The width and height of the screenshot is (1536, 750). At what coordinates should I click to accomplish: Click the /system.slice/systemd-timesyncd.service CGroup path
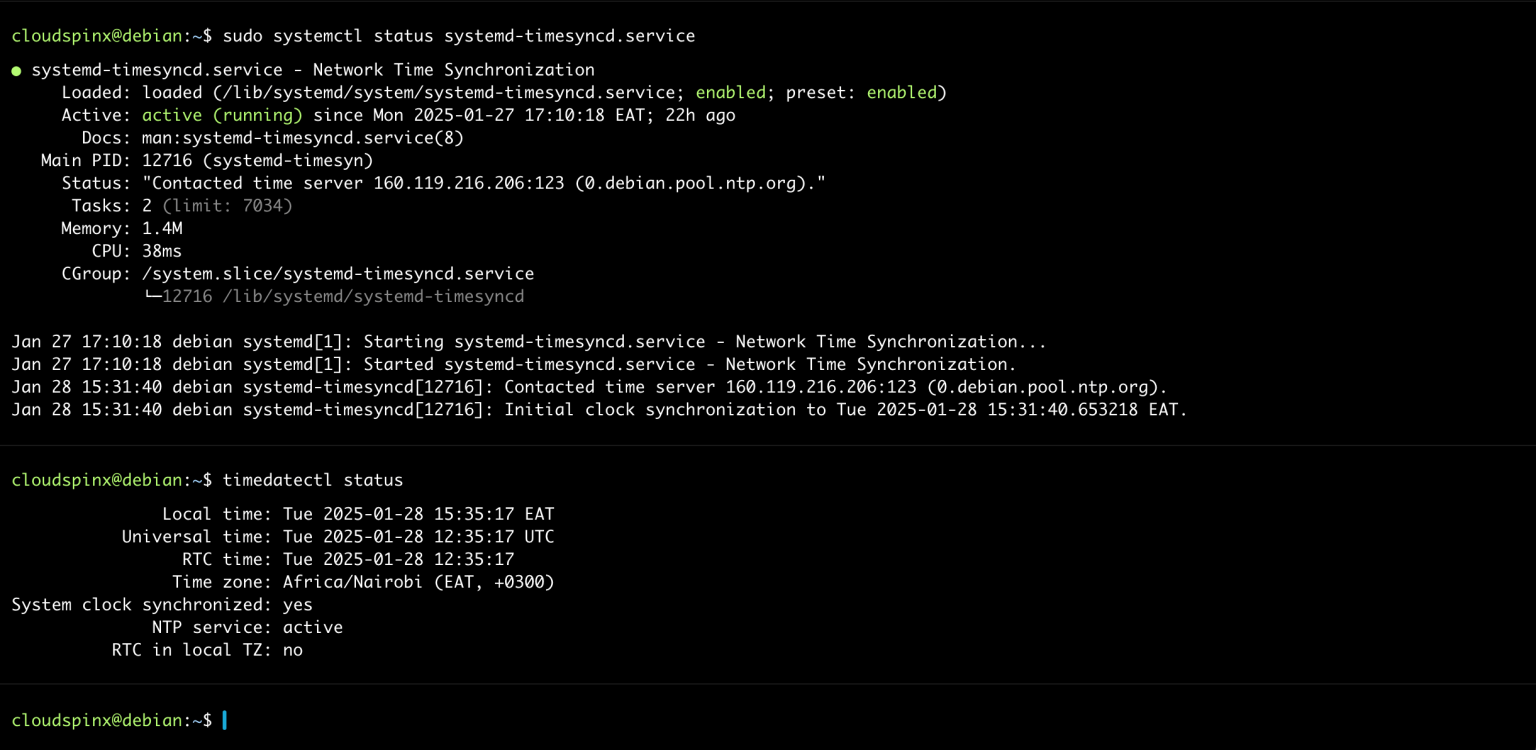pyautogui.click(x=338, y=274)
